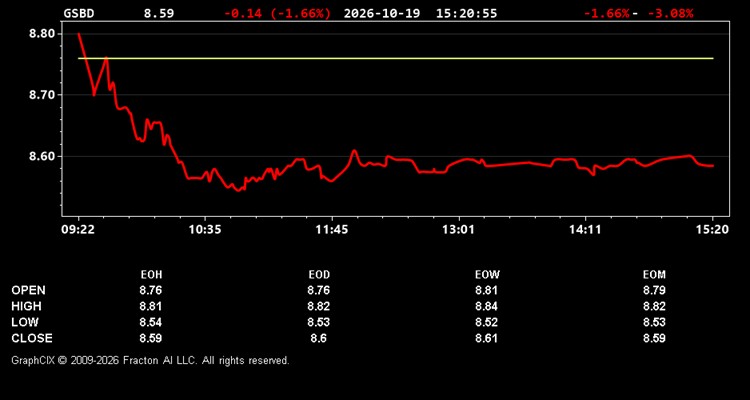Click the EOD OPEN value 8.76
750x400 pixels.
tap(319, 290)
